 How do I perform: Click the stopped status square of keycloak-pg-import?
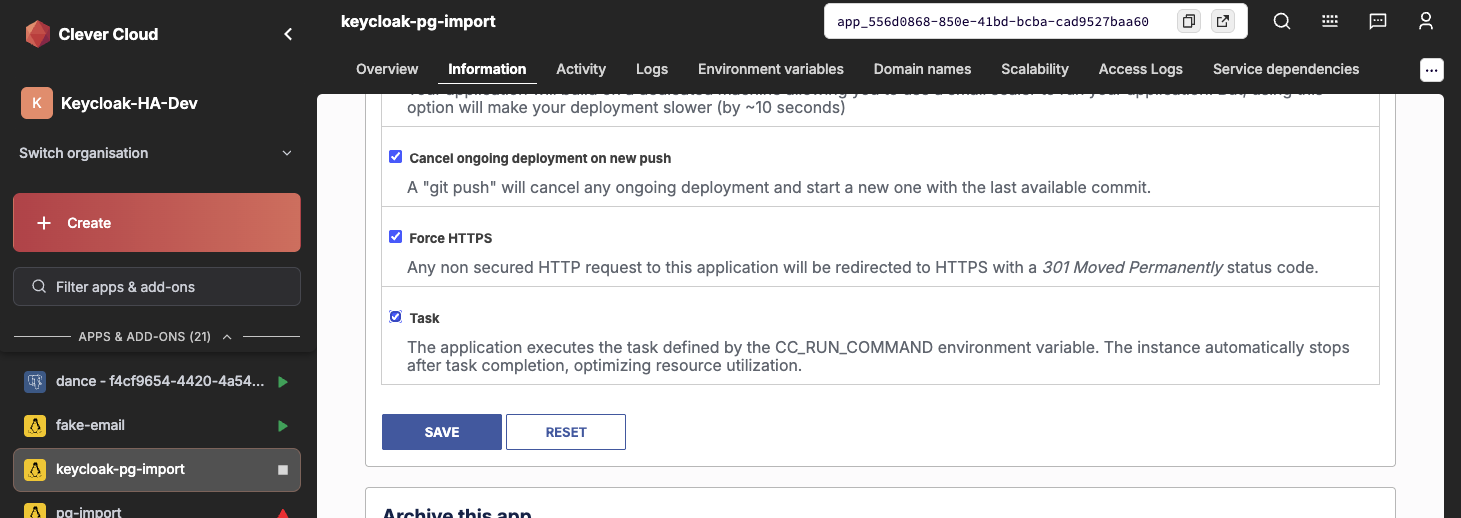283,470
